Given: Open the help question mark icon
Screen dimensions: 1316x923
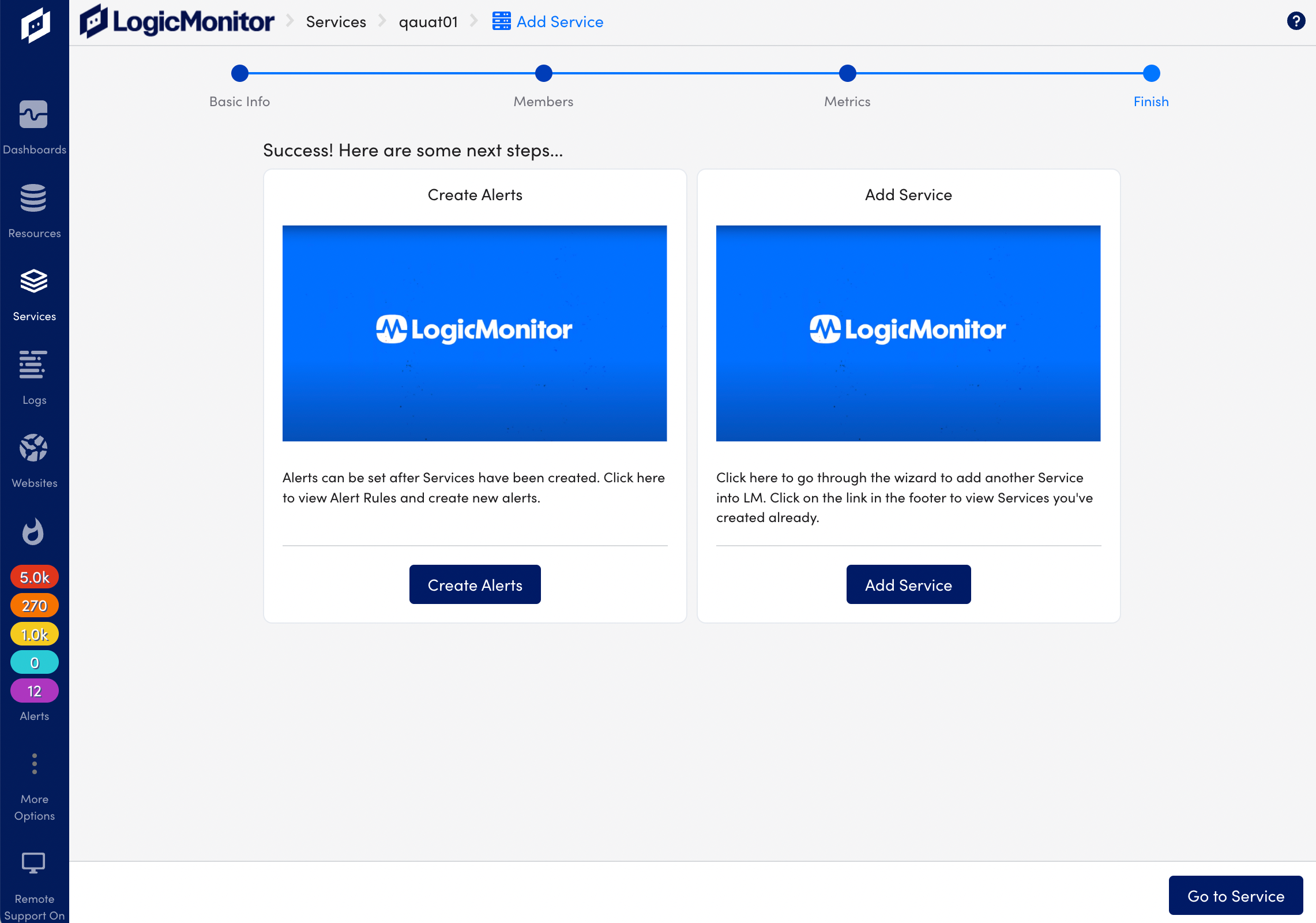Looking at the screenshot, I should 1296,21.
